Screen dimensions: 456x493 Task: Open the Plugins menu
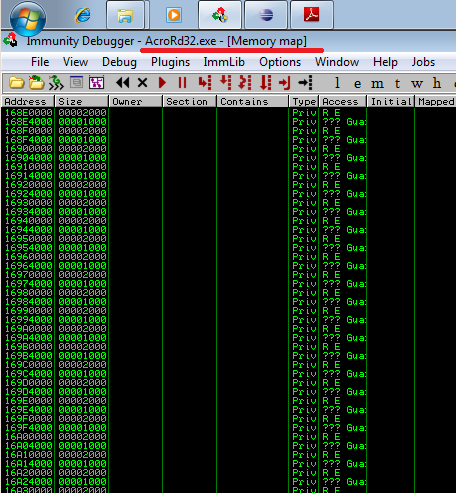(x=170, y=62)
